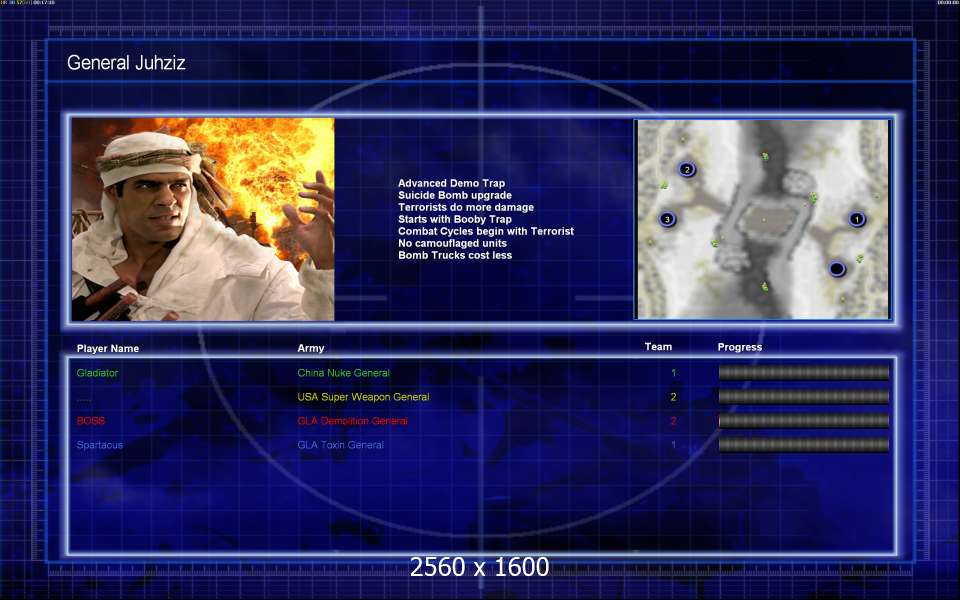Click the Team column header
The height and width of the screenshot is (600, 960).
(x=658, y=347)
